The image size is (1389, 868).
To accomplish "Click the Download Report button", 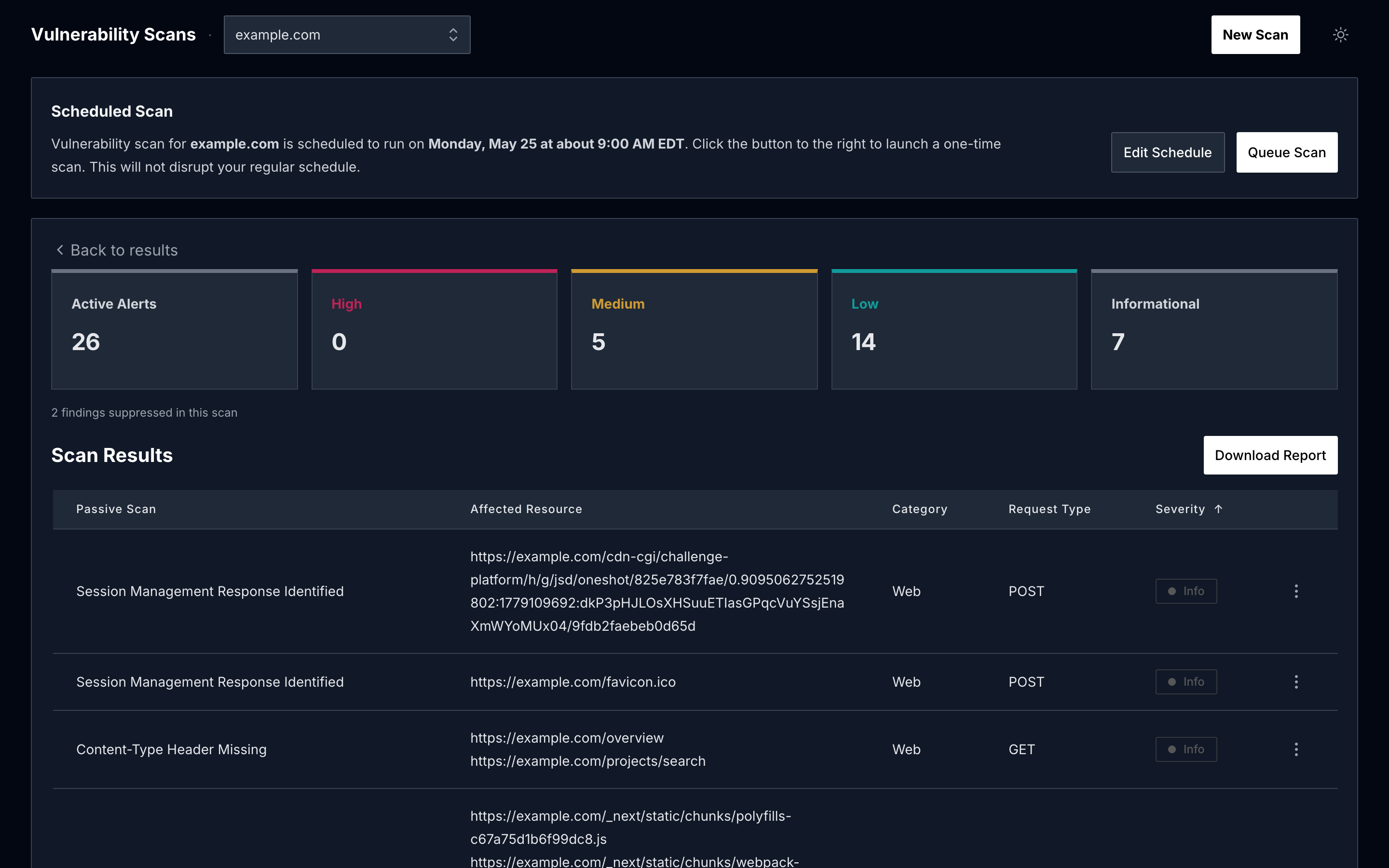I will (x=1270, y=455).
